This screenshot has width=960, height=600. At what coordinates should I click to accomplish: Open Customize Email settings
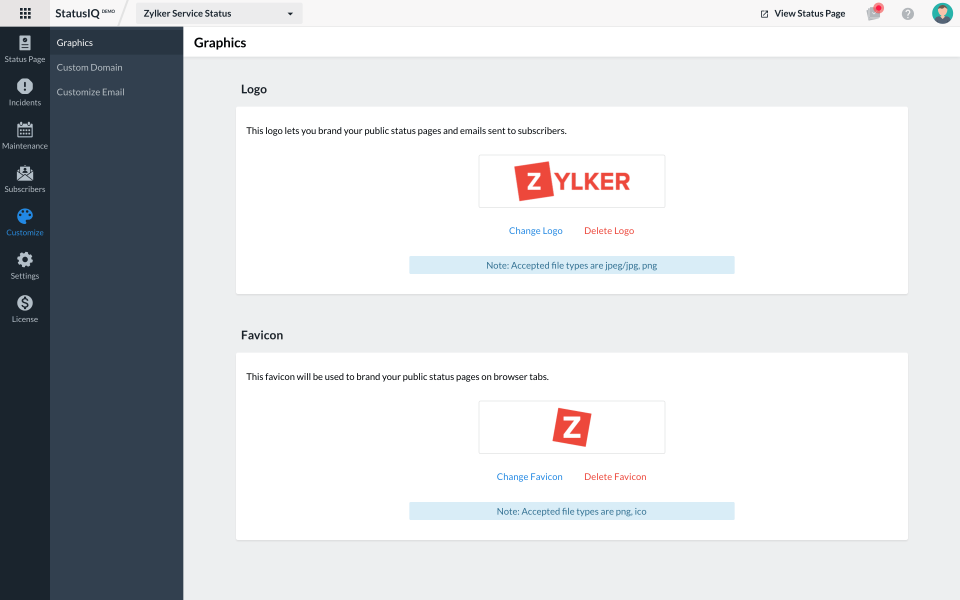[x=88, y=91]
